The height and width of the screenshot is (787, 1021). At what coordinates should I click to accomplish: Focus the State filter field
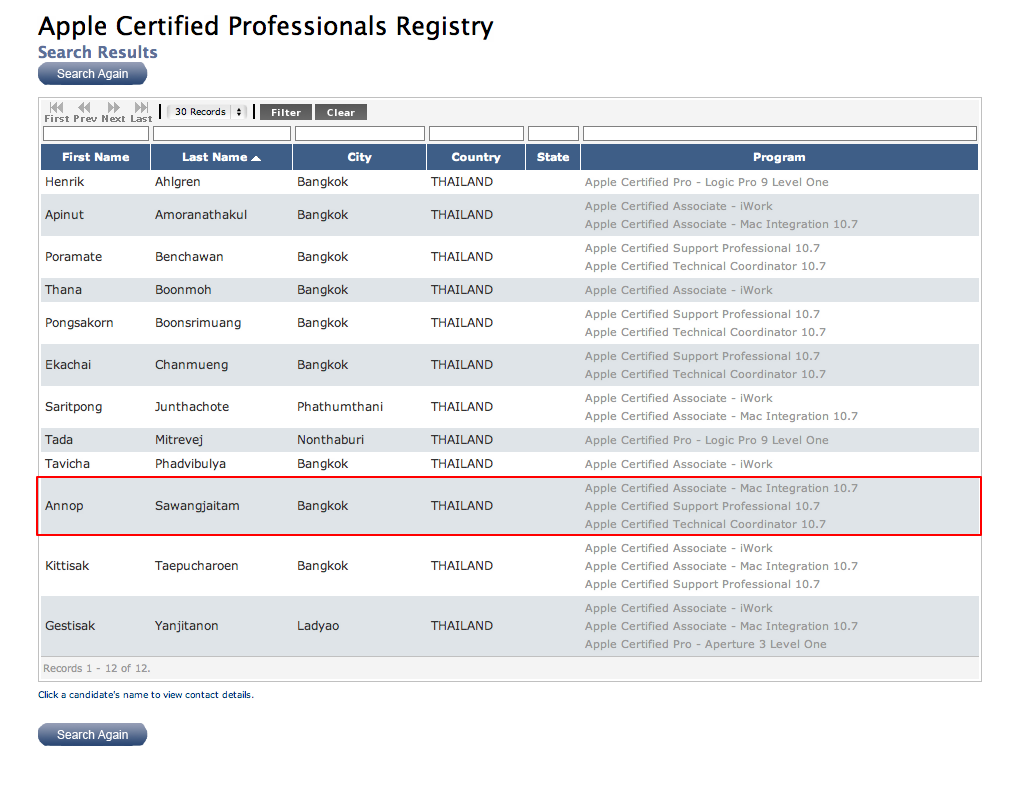pos(553,133)
